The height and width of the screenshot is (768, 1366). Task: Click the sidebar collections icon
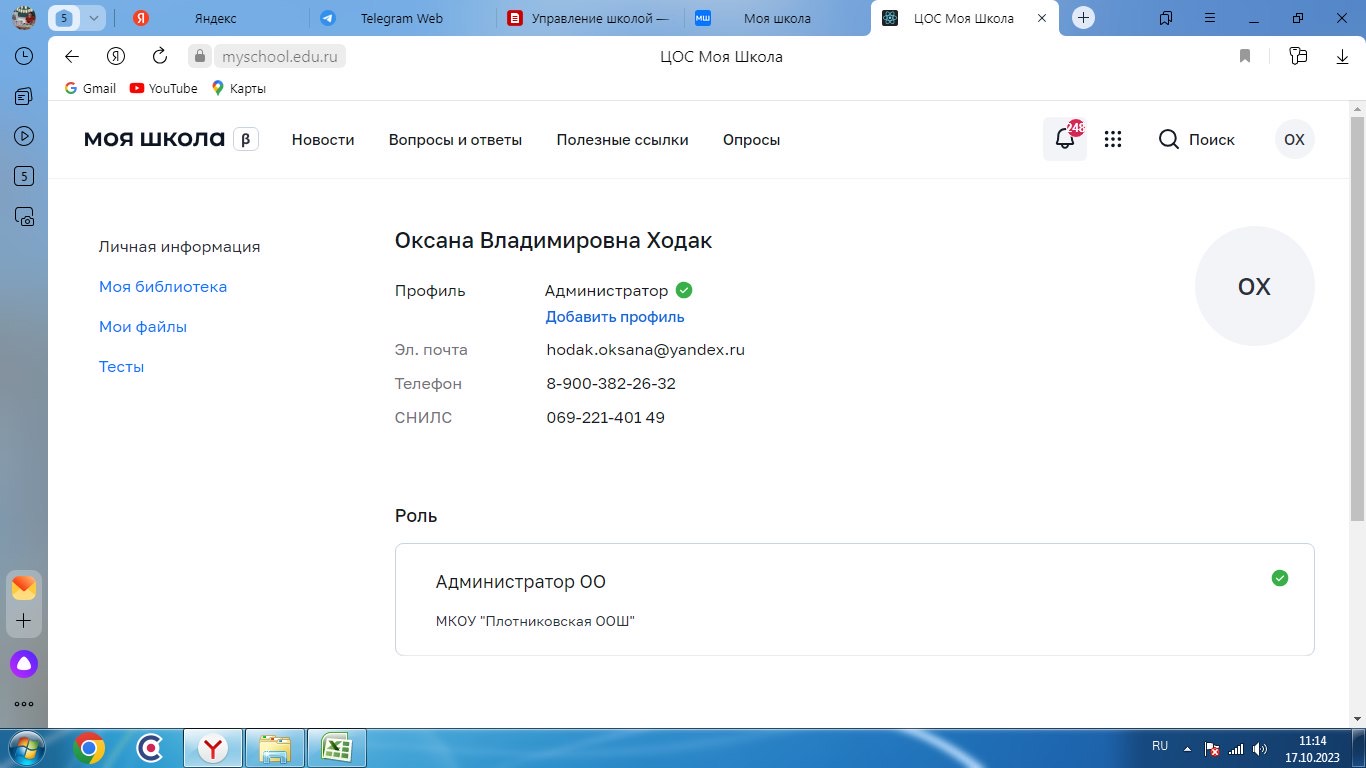tap(24, 97)
